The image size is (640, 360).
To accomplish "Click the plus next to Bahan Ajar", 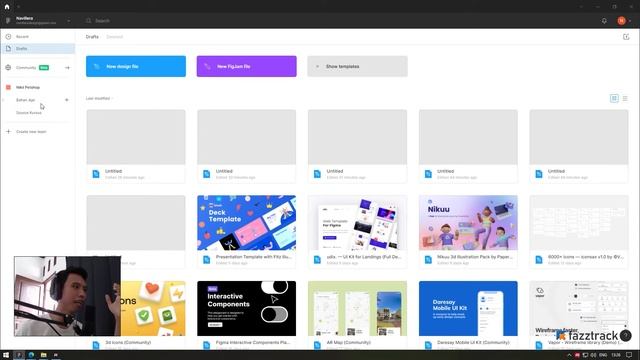I will pyautogui.click(x=67, y=100).
